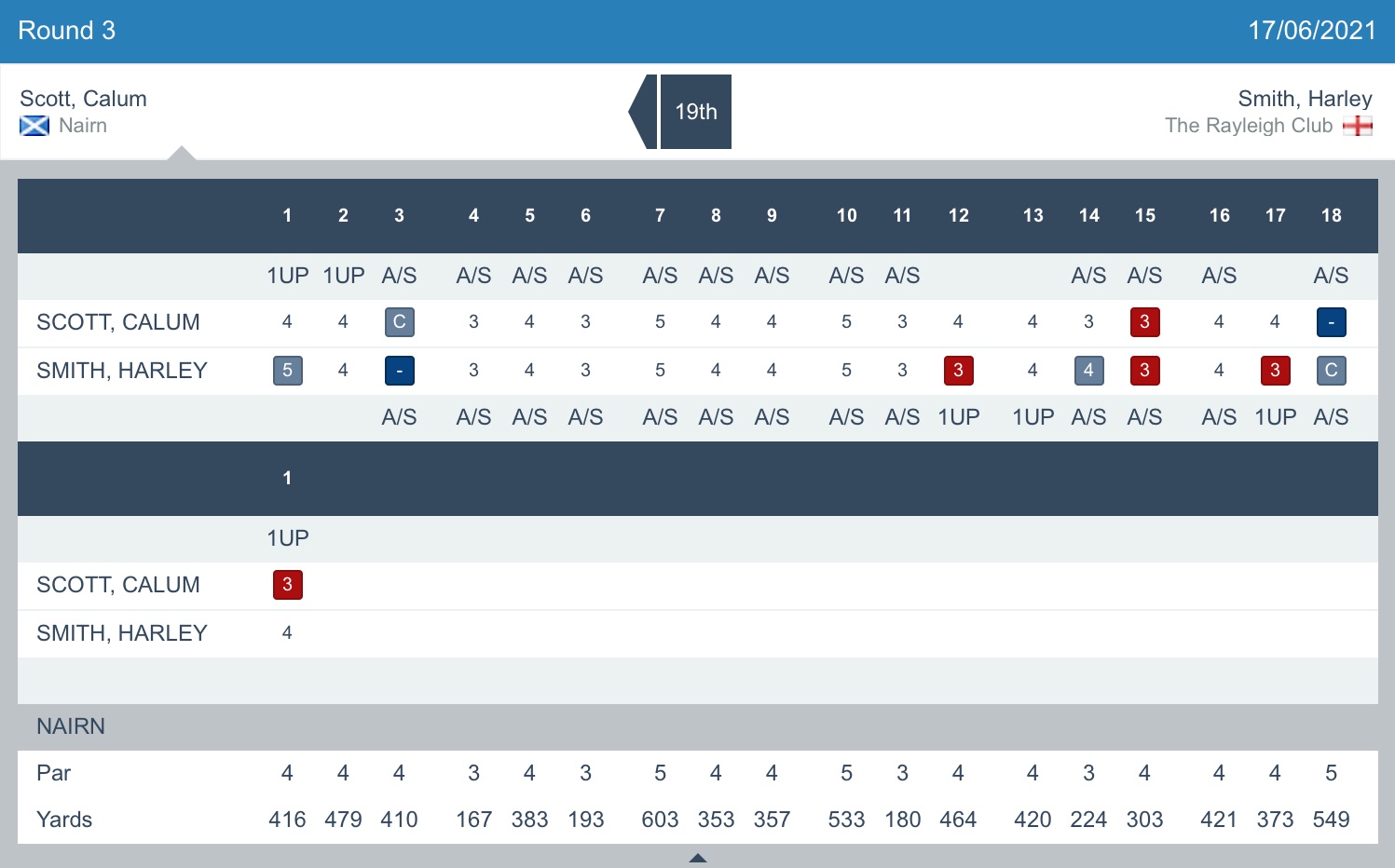Screen dimensions: 1395x868
Task: Click Smith's 'C' badge on hole 18
Action: (x=1331, y=371)
